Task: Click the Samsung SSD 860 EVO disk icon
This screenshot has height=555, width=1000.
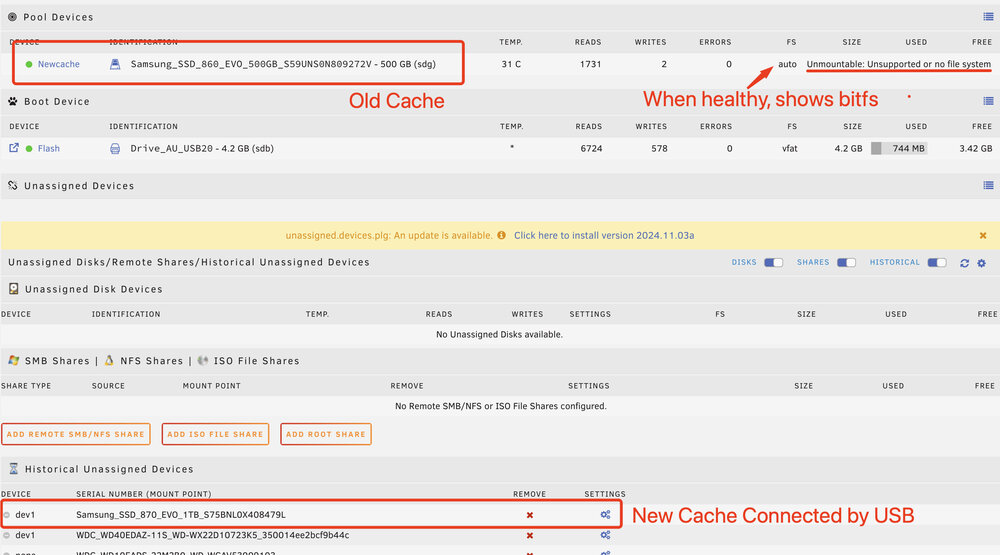Action: click(115, 64)
